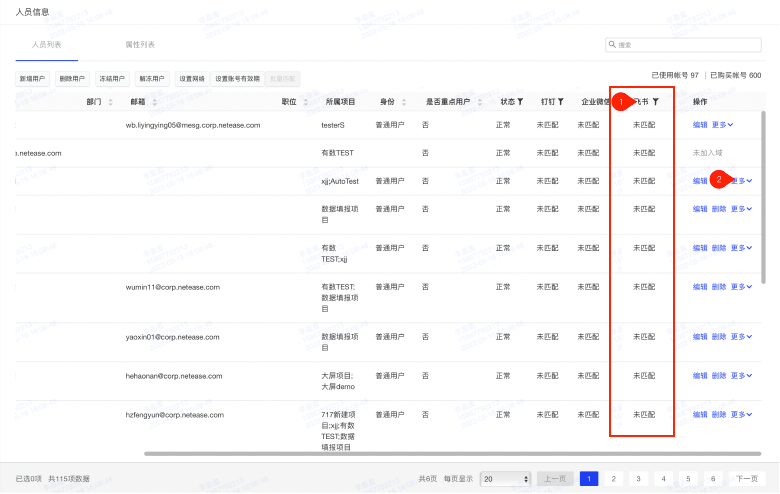Sort by 身份 column sort icon
The height and width of the screenshot is (494, 780).
(x=402, y=102)
